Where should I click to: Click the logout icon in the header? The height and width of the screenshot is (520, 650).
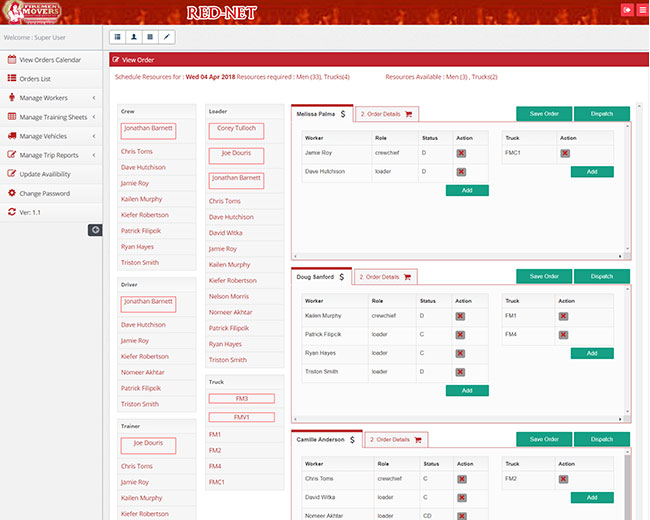pyautogui.click(x=627, y=10)
